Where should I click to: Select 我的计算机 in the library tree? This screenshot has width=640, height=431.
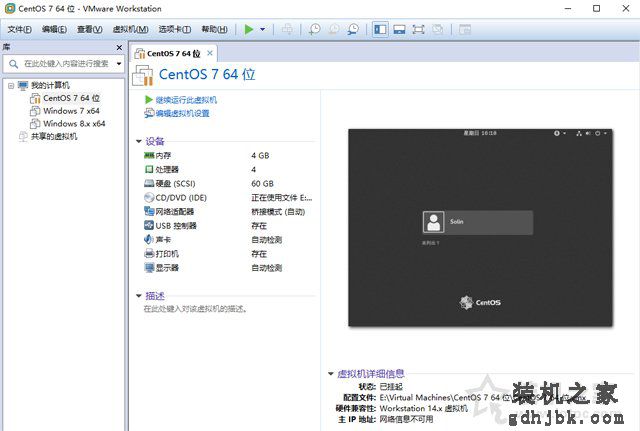[x=50, y=85]
